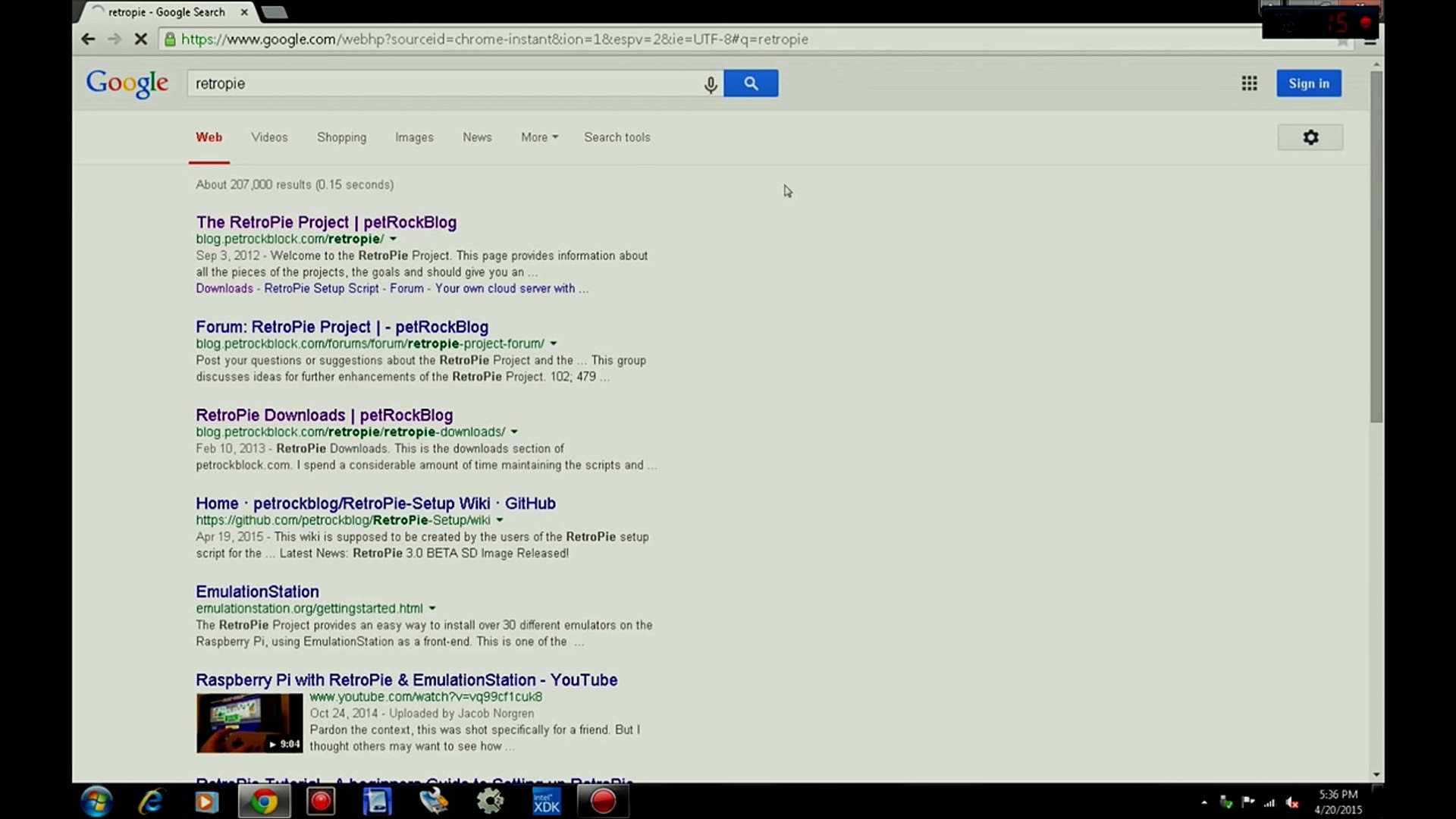This screenshot has height=819, width=1456.
Task: Switch to News results
Action: pyautogui.click(x=477, y=137)
